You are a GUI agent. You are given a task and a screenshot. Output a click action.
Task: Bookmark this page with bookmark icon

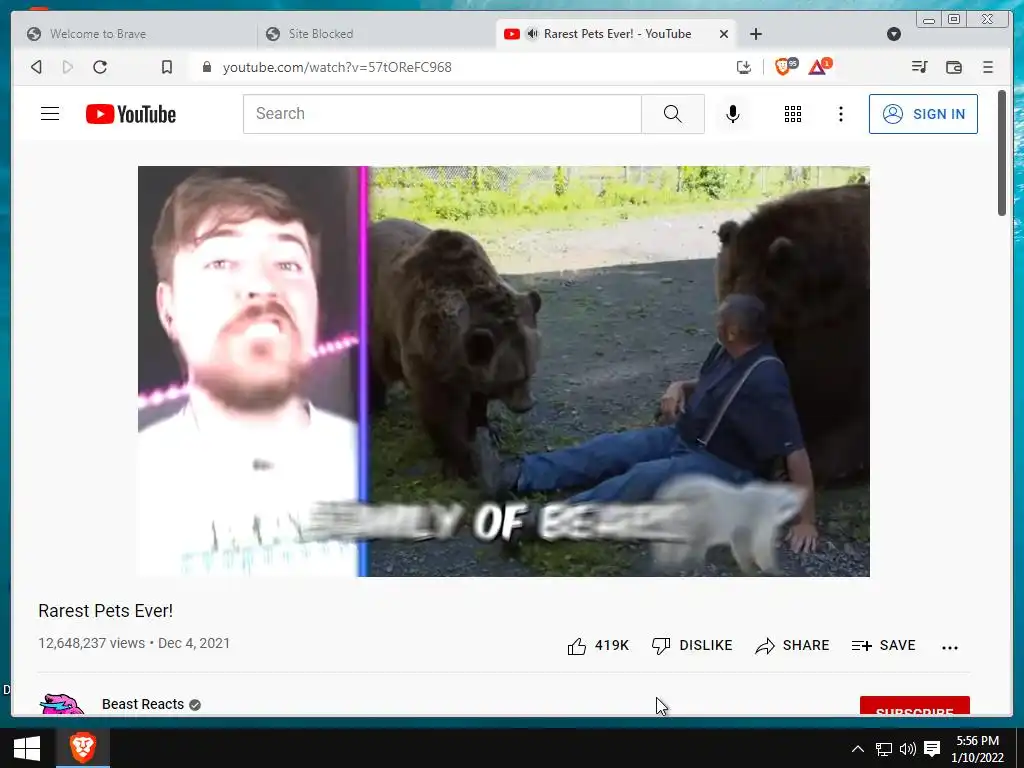pos(167,67)
